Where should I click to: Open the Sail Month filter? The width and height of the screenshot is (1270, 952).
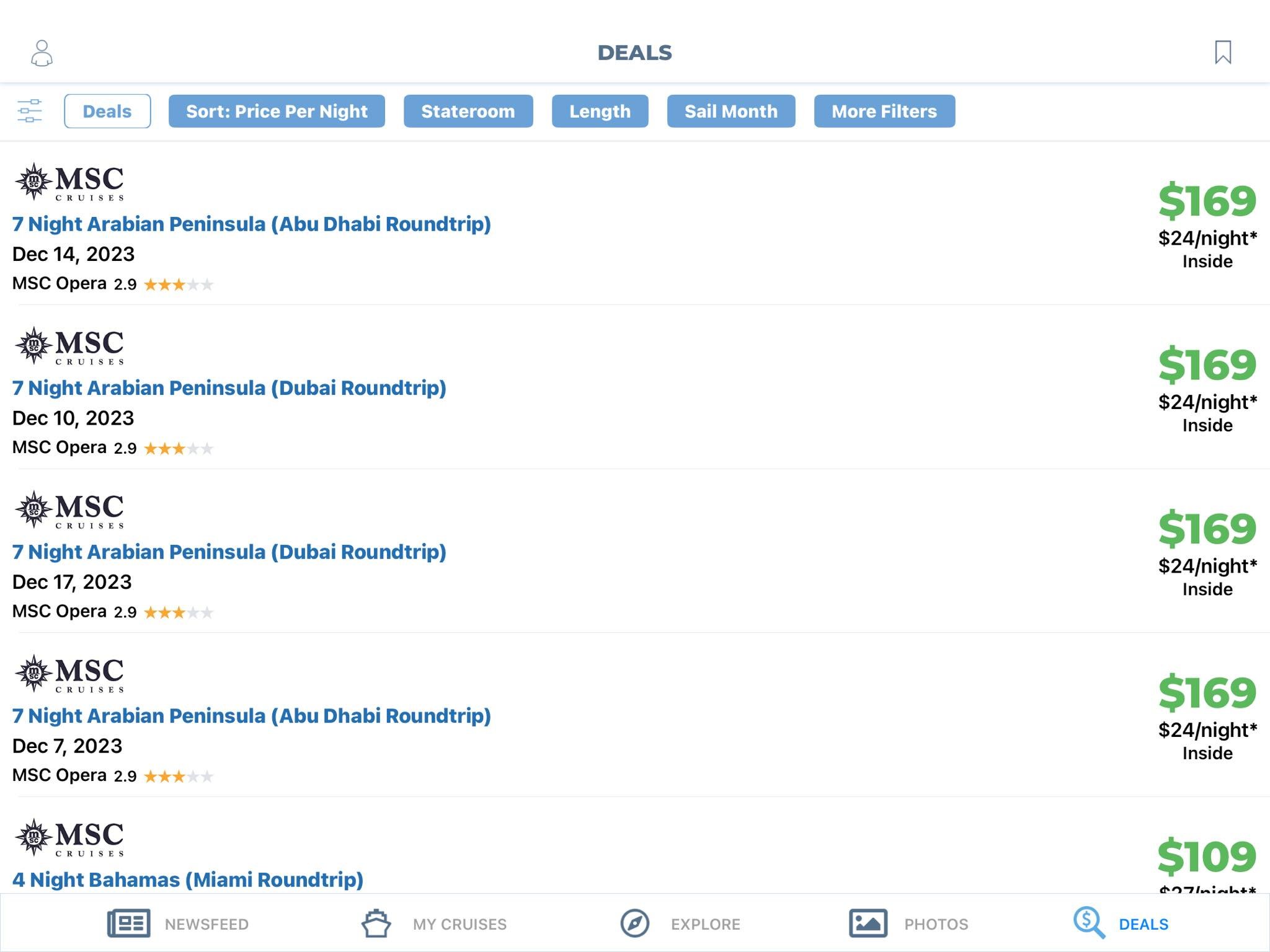[x=731, y=111]
